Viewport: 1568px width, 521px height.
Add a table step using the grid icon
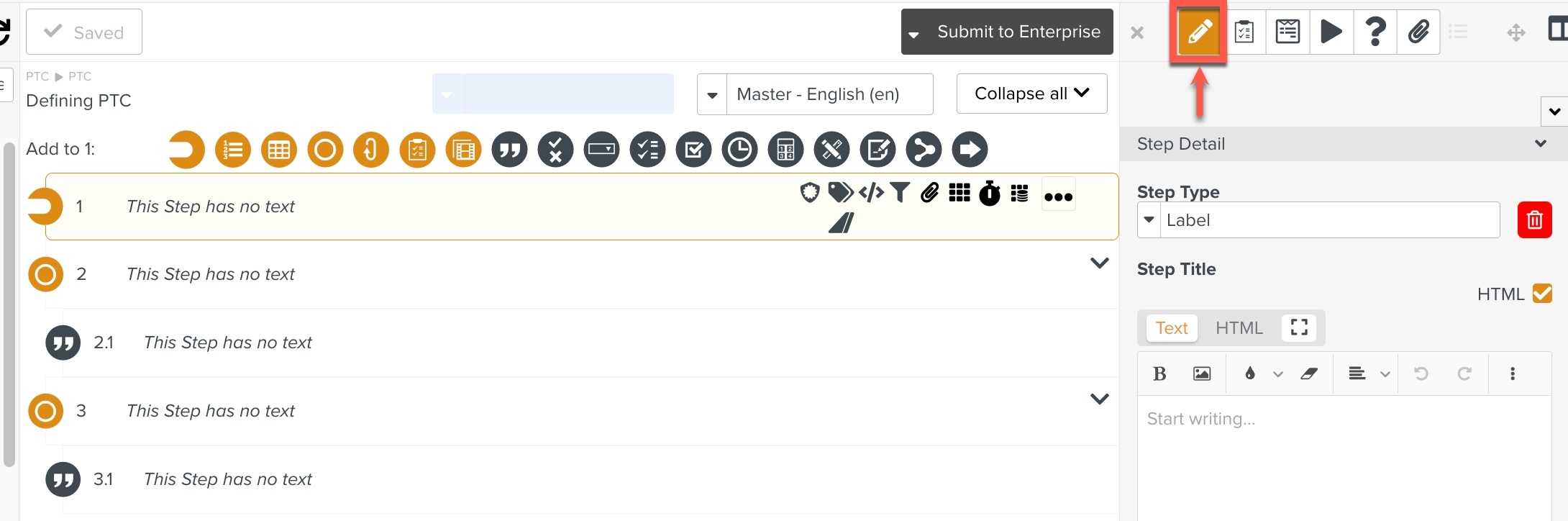click(279, 150)
